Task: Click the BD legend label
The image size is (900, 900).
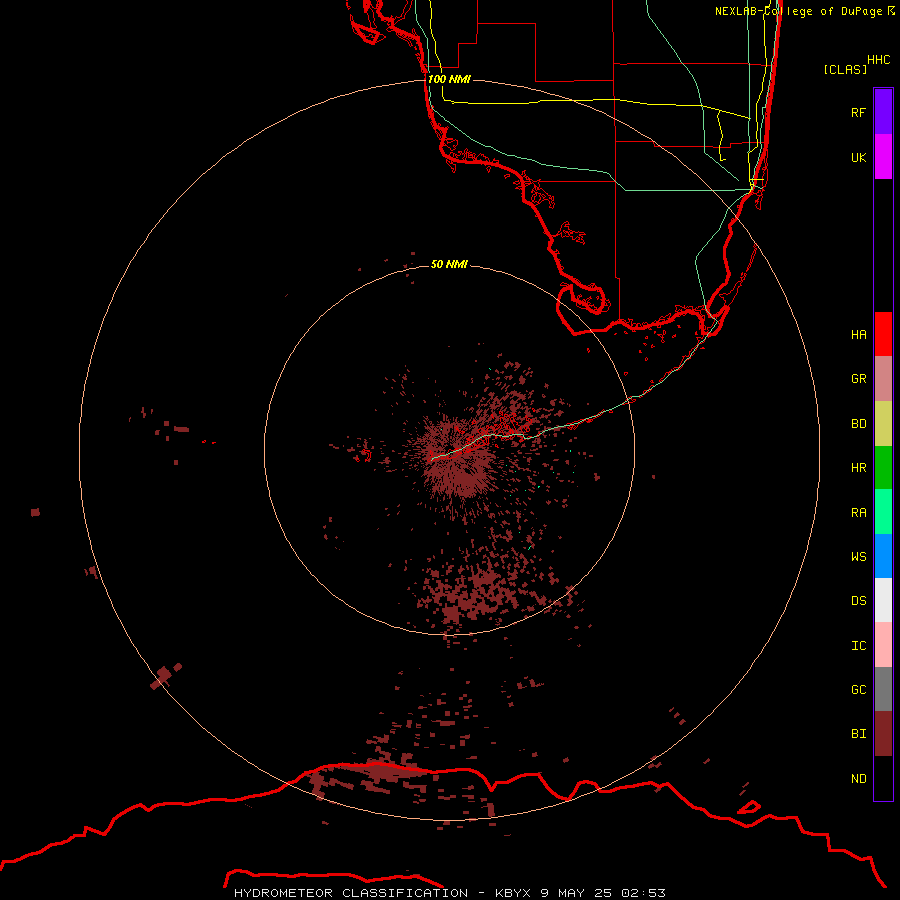Action: click(858, 424)
